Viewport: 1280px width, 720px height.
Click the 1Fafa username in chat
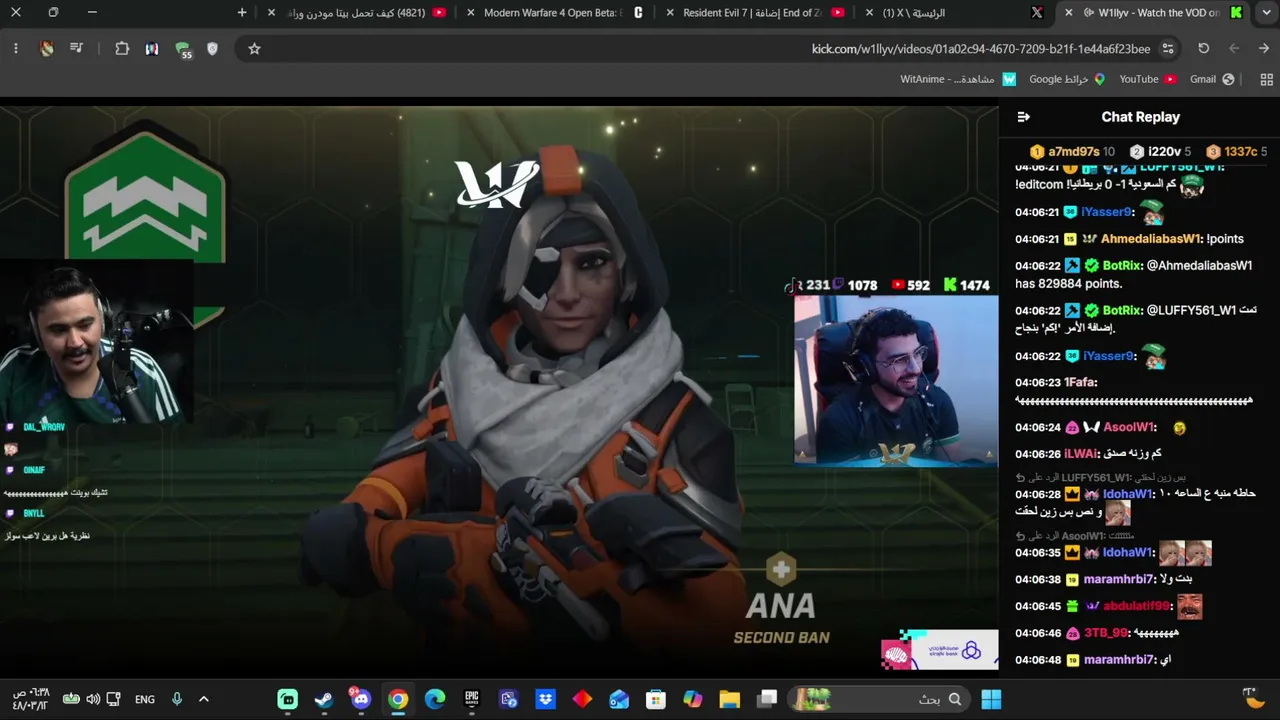tap(1080, 382)
